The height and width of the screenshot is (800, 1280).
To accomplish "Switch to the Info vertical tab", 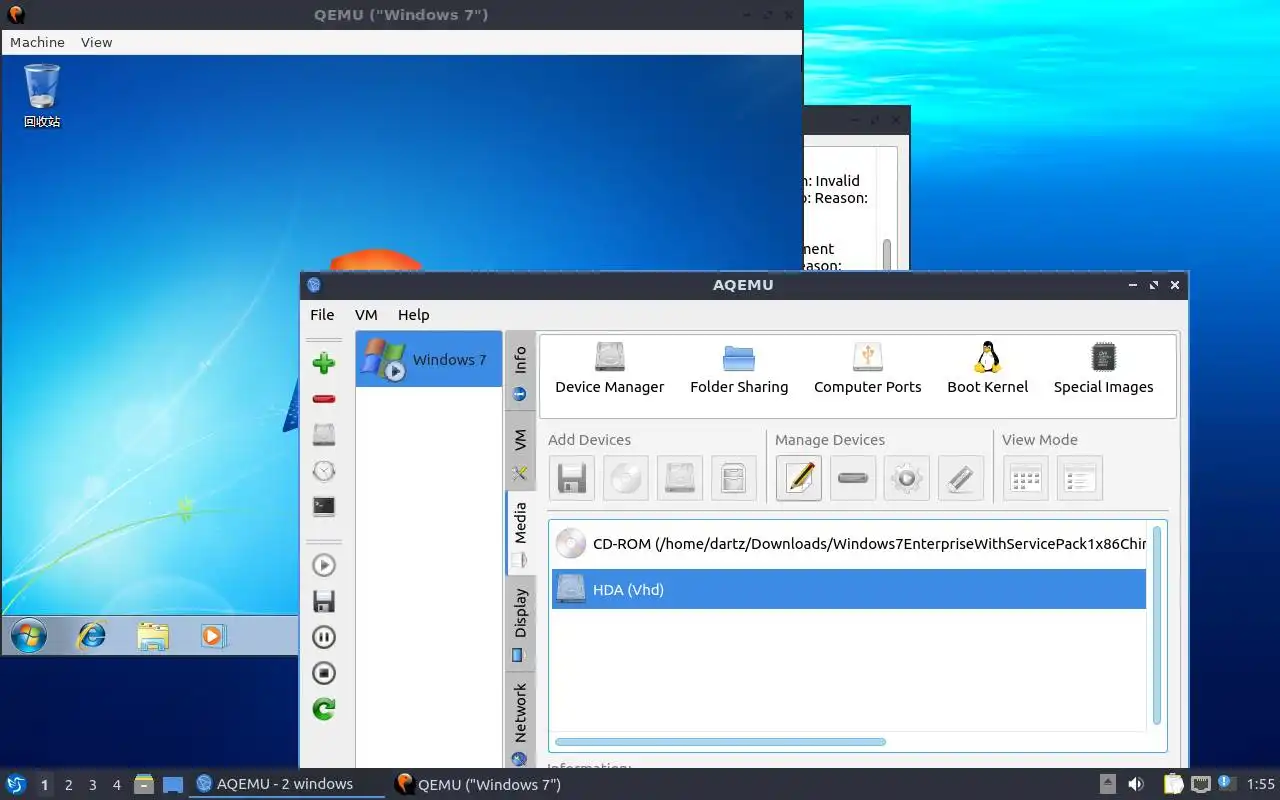I will 520,371.
